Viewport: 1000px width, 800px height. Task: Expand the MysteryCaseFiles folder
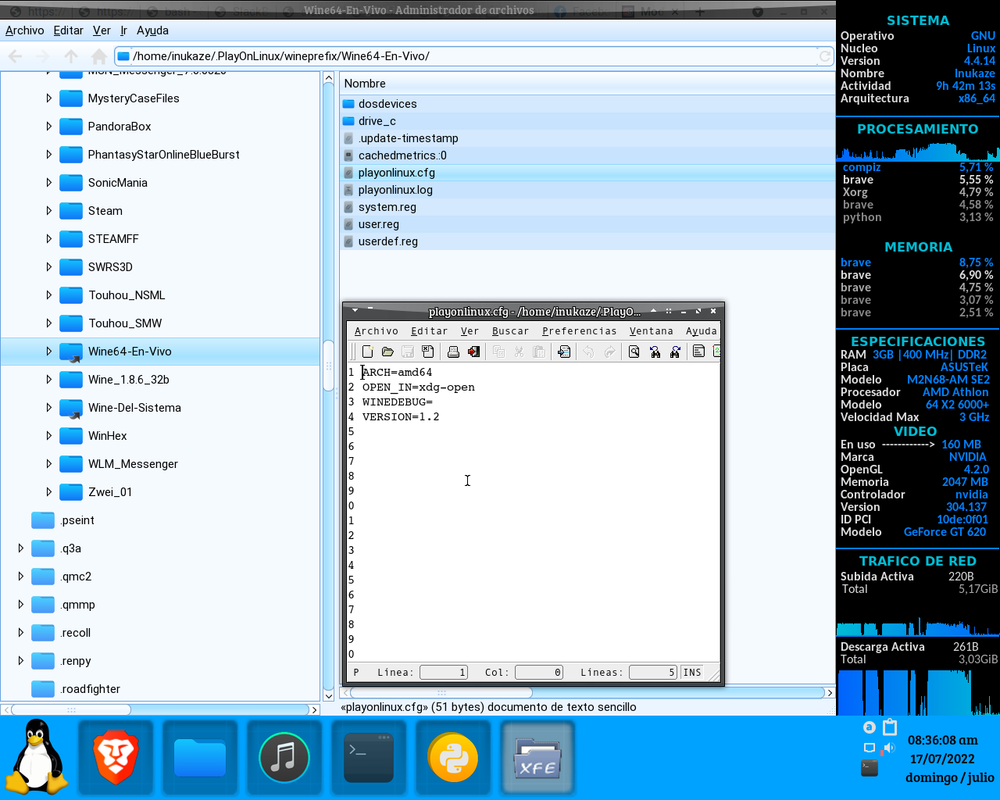click(x=48, y=98)
